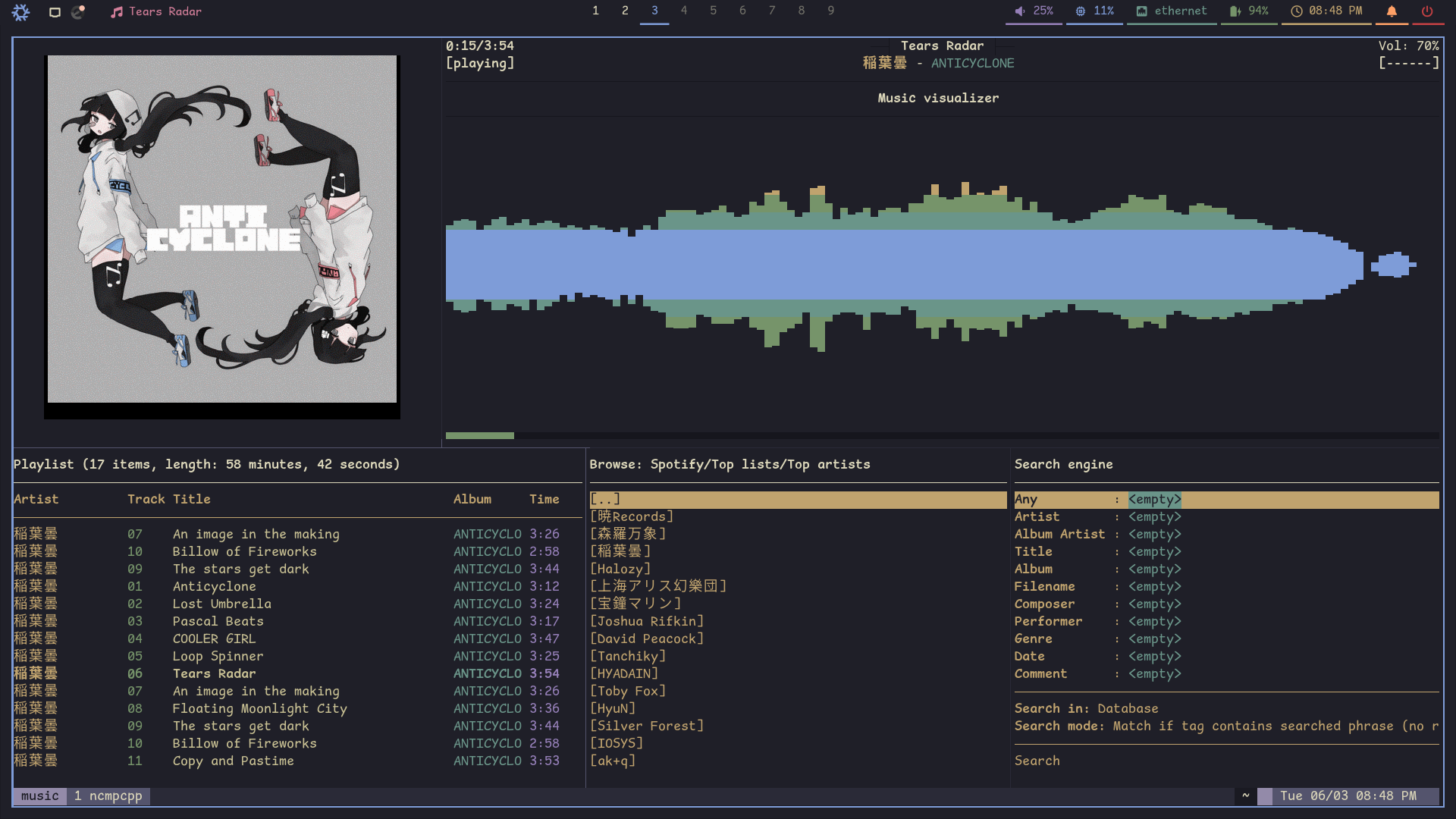Select the Genre search field

pos(1033,639)
